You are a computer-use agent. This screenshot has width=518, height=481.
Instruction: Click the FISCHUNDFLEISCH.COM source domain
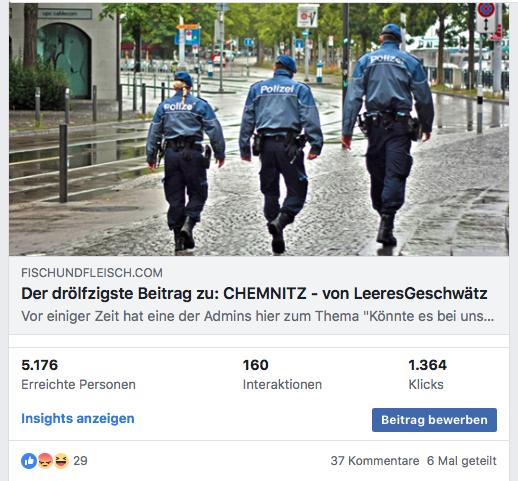(x=92, y=273)
